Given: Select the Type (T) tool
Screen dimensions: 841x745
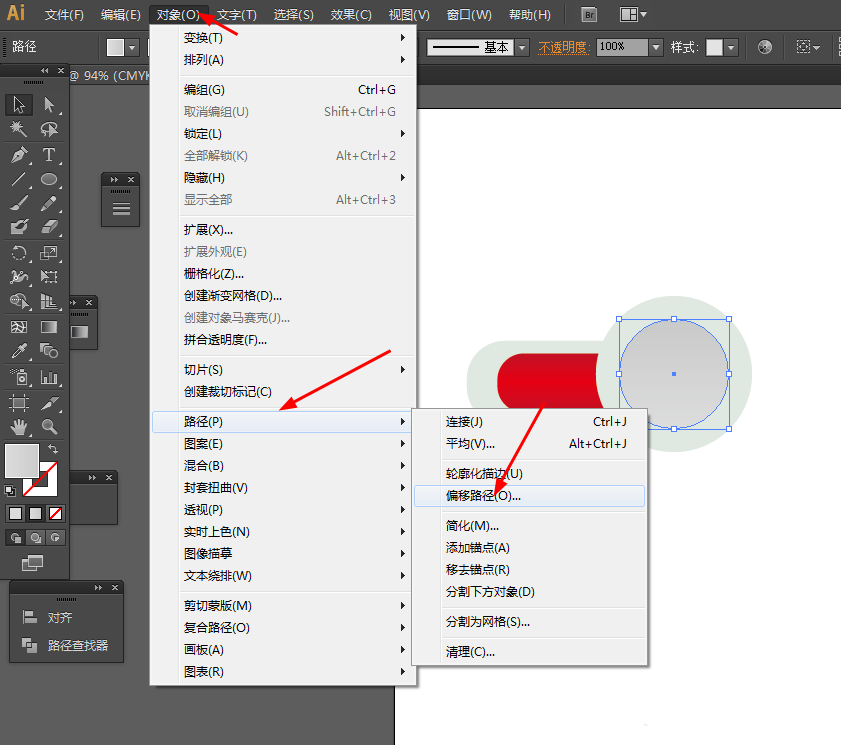Looking at the screenshot, I should coord(49,155).
